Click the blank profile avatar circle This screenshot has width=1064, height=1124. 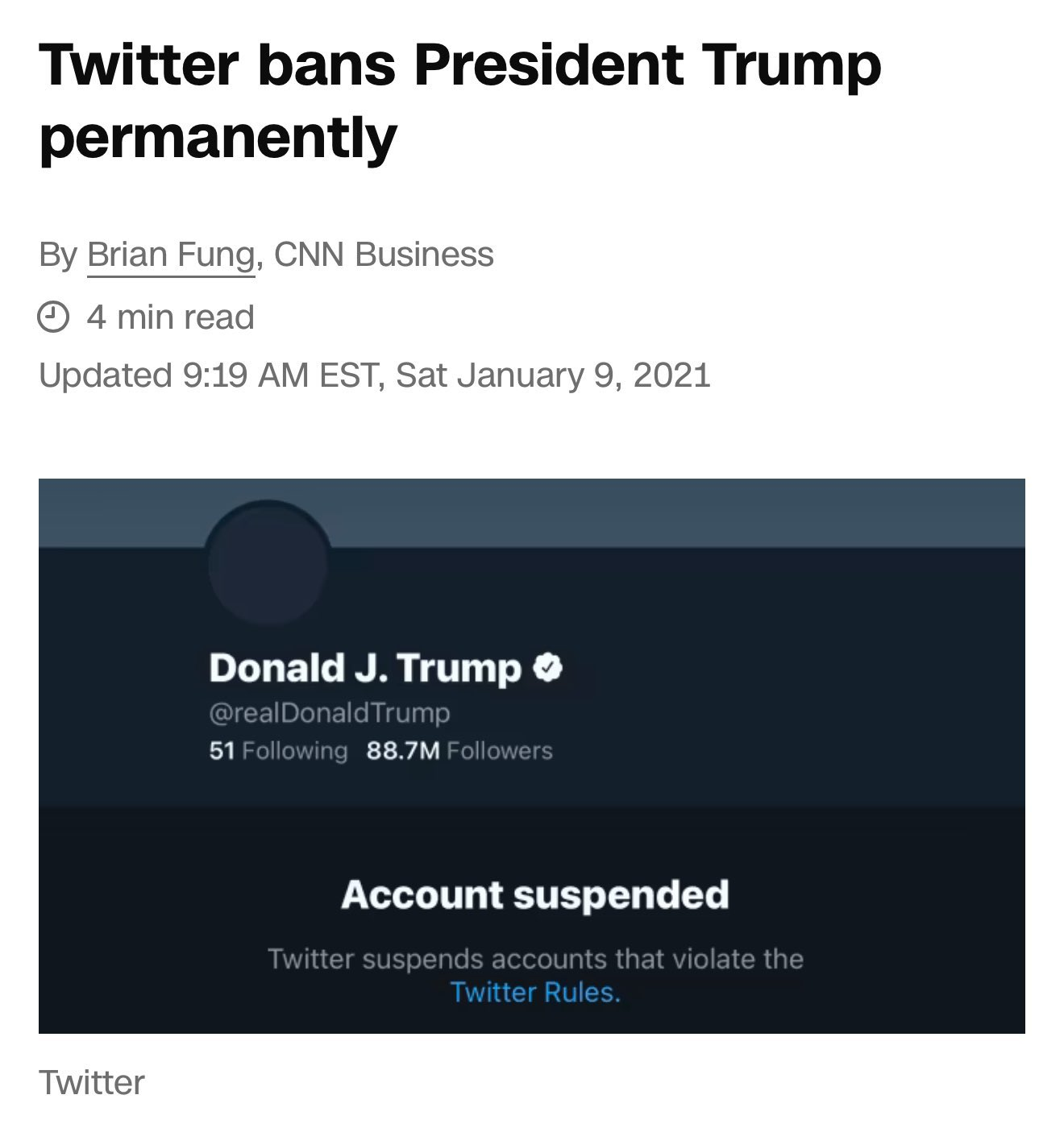(268, 564)
